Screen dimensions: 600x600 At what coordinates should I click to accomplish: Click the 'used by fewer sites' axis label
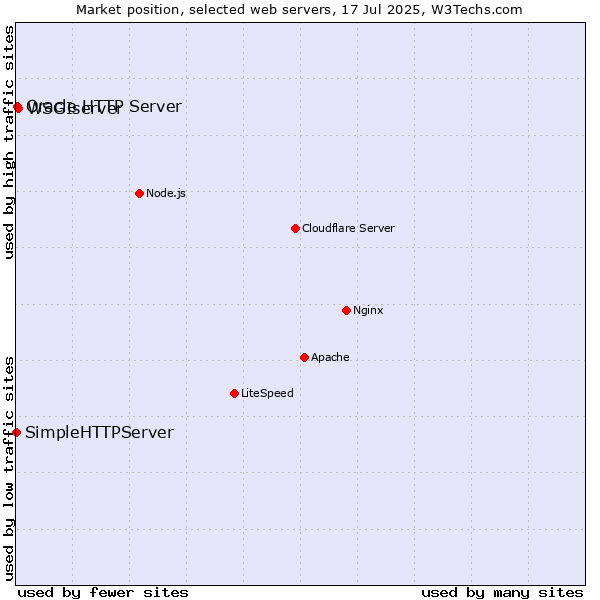103,593
